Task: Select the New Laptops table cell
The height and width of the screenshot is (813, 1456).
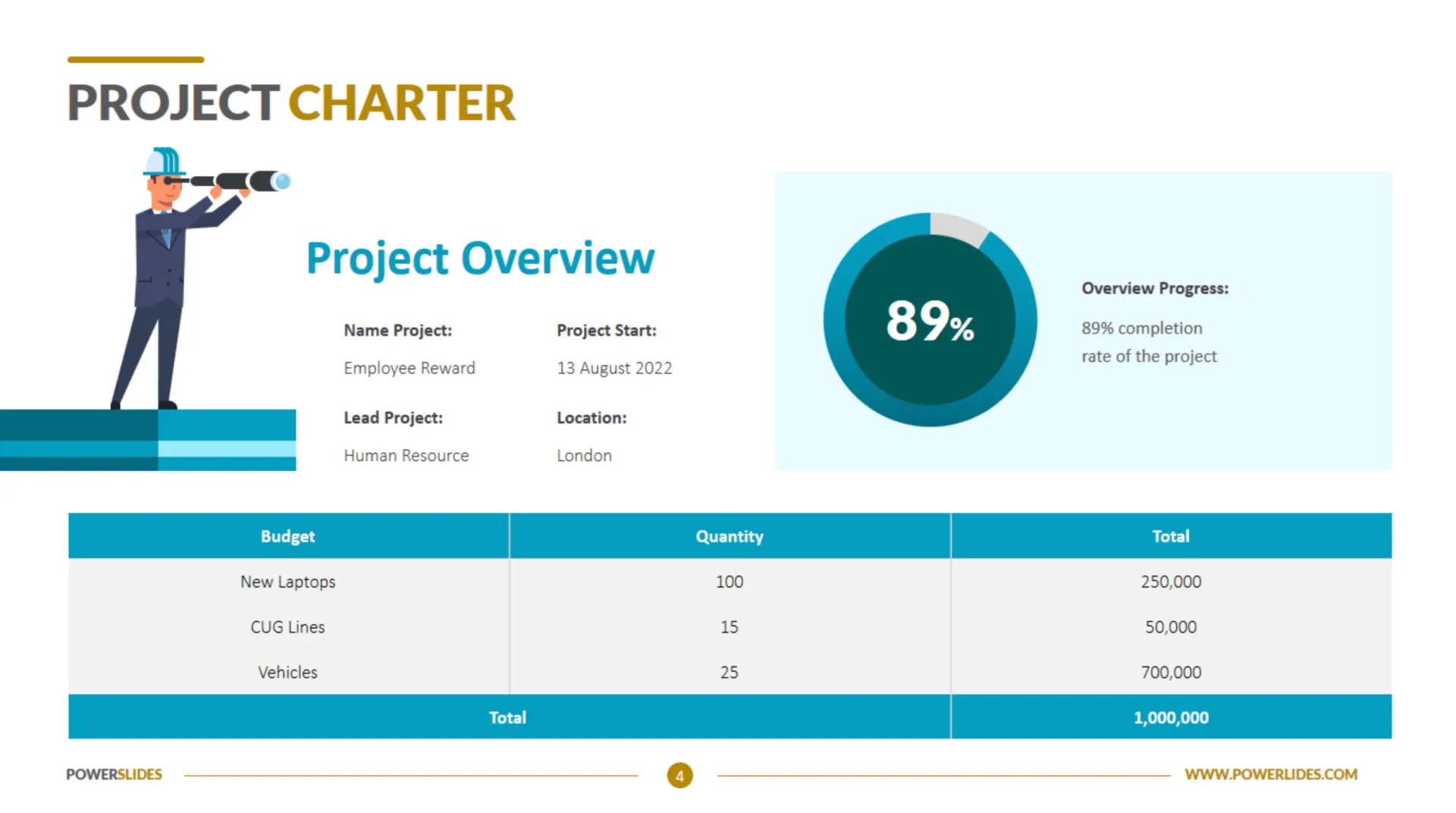Action: (288, 582)
